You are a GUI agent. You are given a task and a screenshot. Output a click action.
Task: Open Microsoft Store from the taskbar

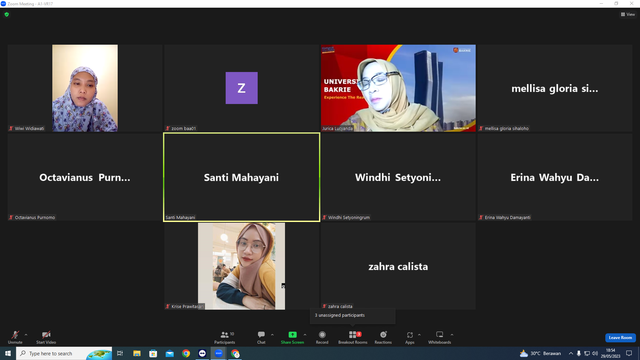153,353
